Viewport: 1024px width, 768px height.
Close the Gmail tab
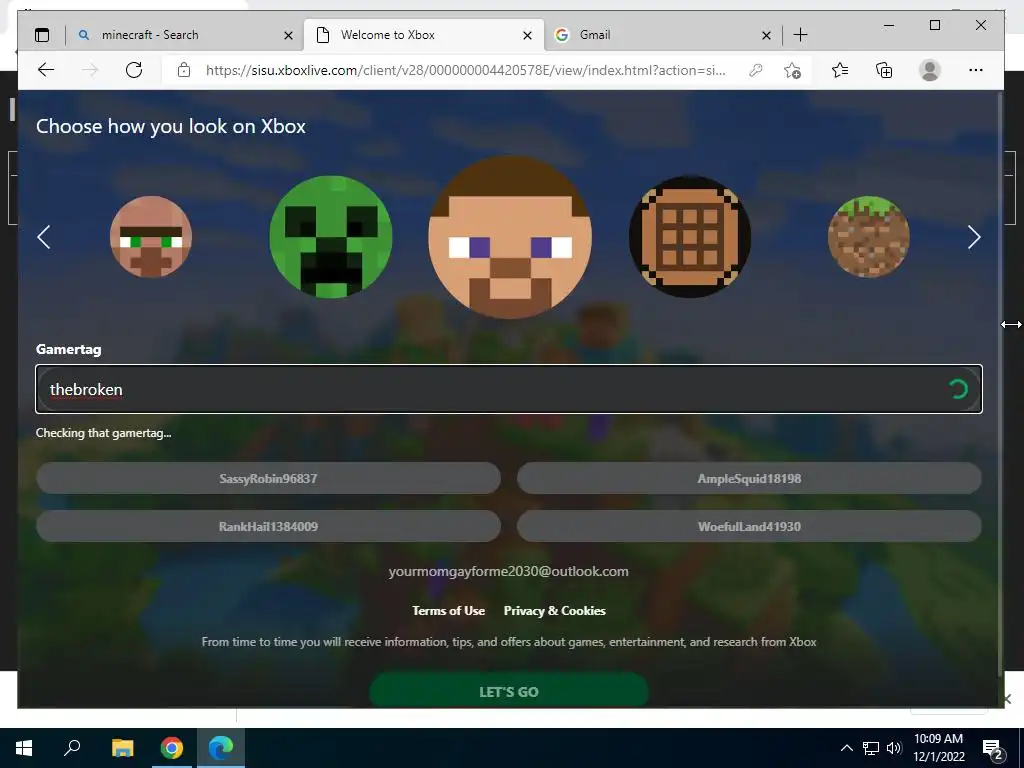tap(766, 35)
